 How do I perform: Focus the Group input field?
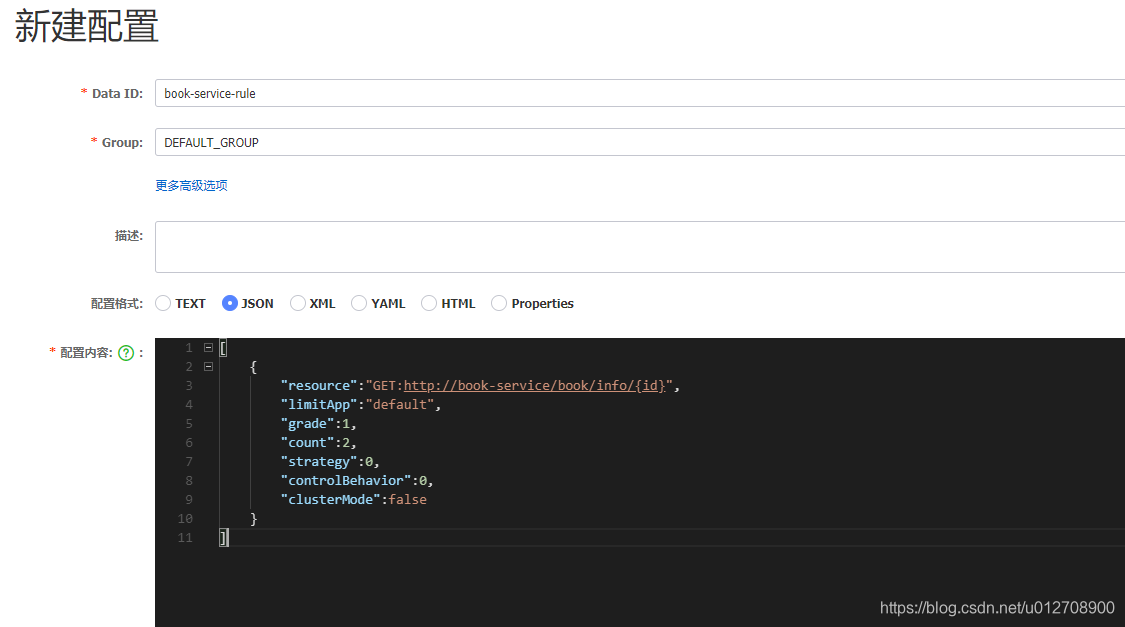pos(640,142)
